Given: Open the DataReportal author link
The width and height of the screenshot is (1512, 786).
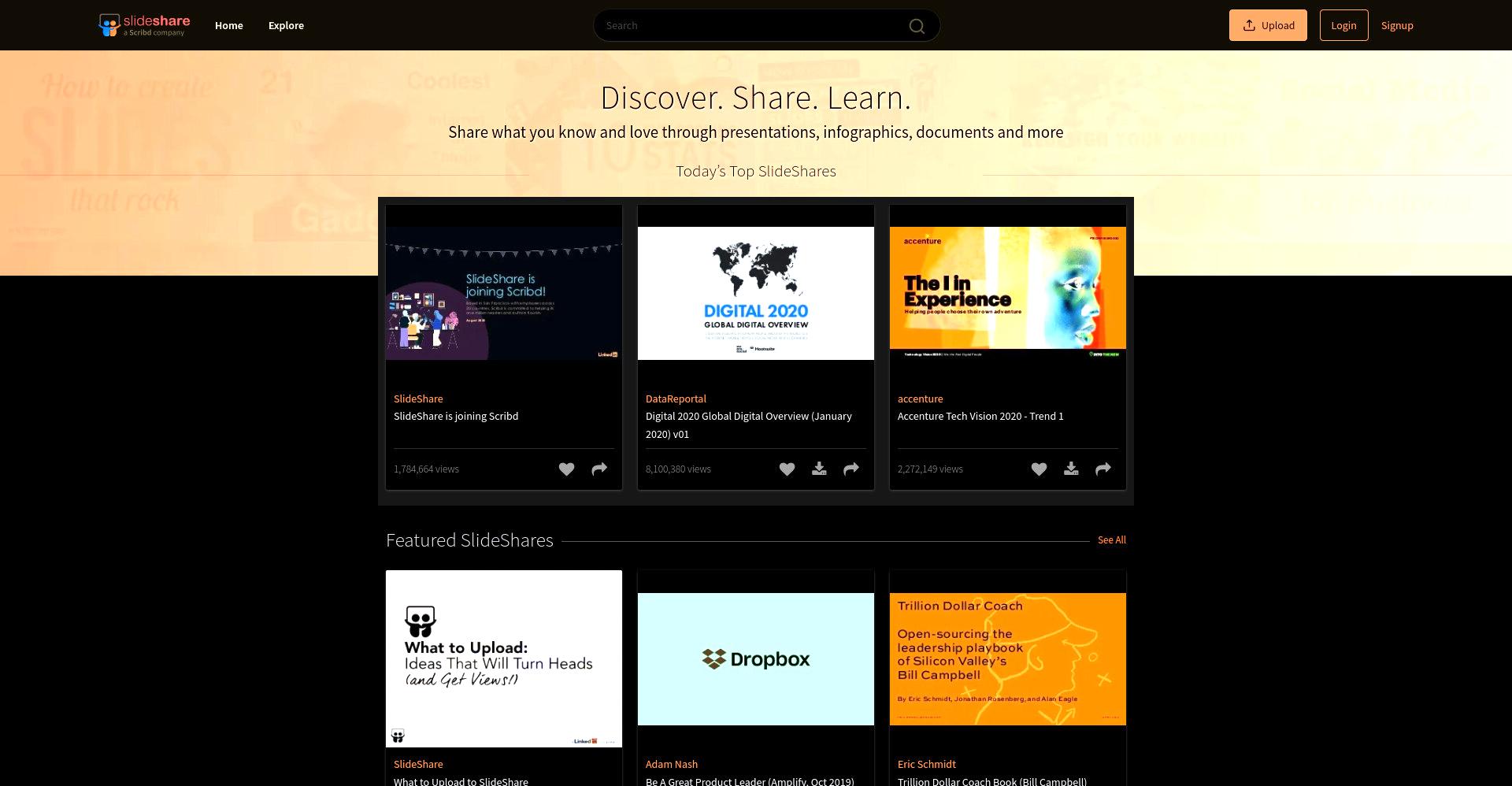Looking at the screenshot, I should tap(676, 399).
